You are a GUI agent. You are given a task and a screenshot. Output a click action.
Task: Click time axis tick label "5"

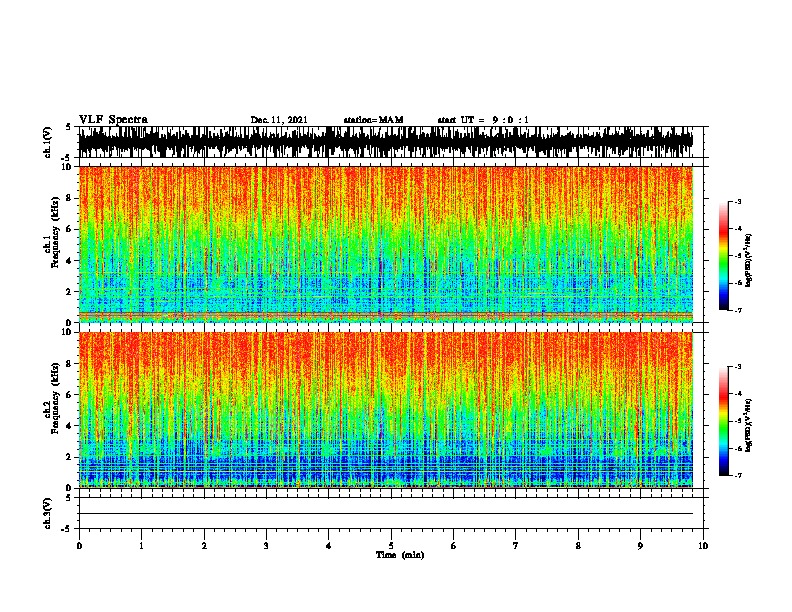(391, 546)
